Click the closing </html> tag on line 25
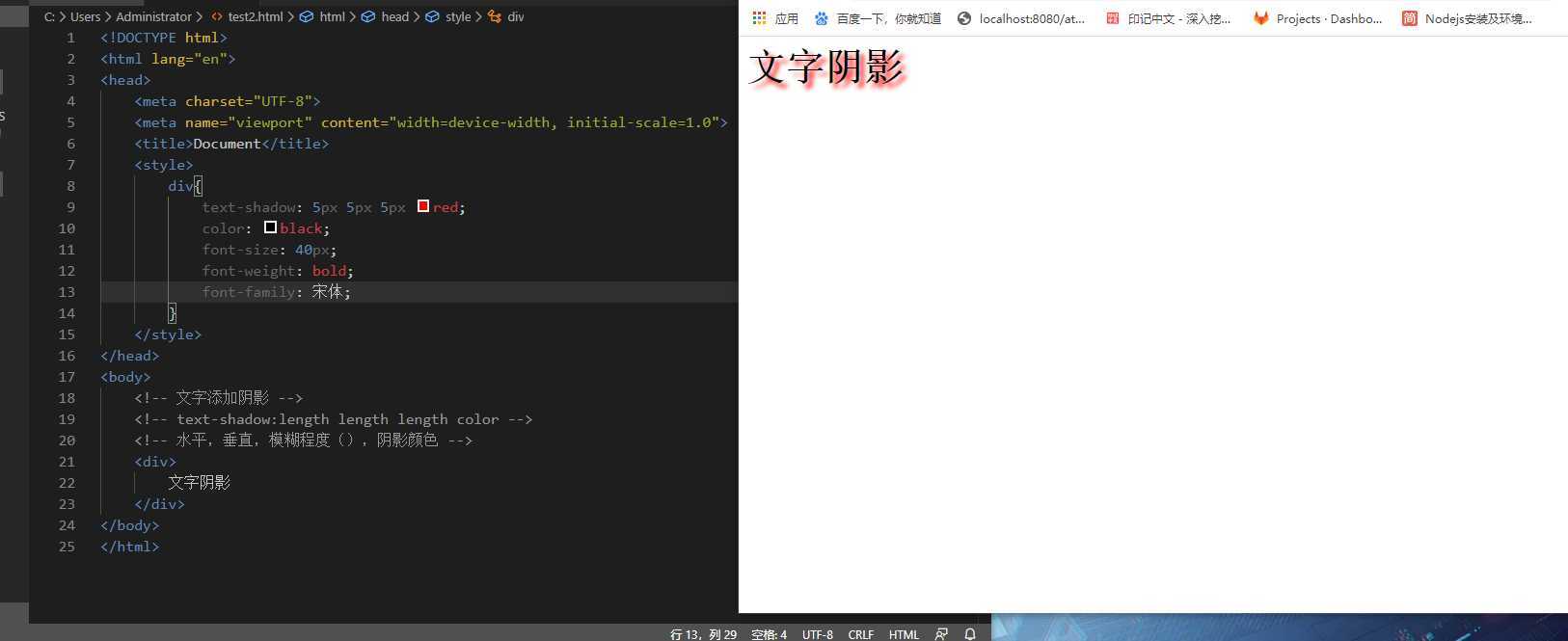 [x=130, y=547]
